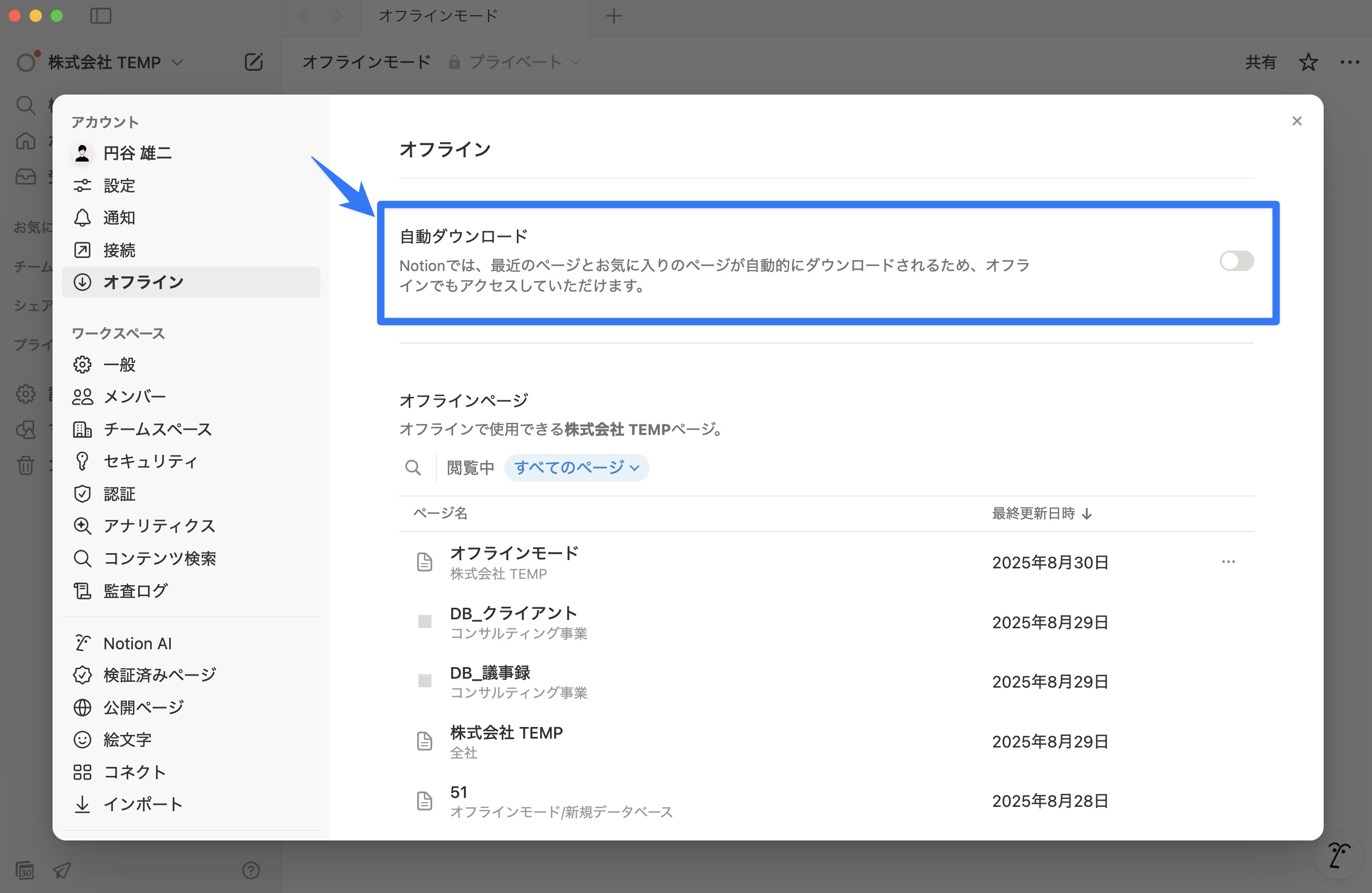Open 公開ページ section

pos(191,708)
